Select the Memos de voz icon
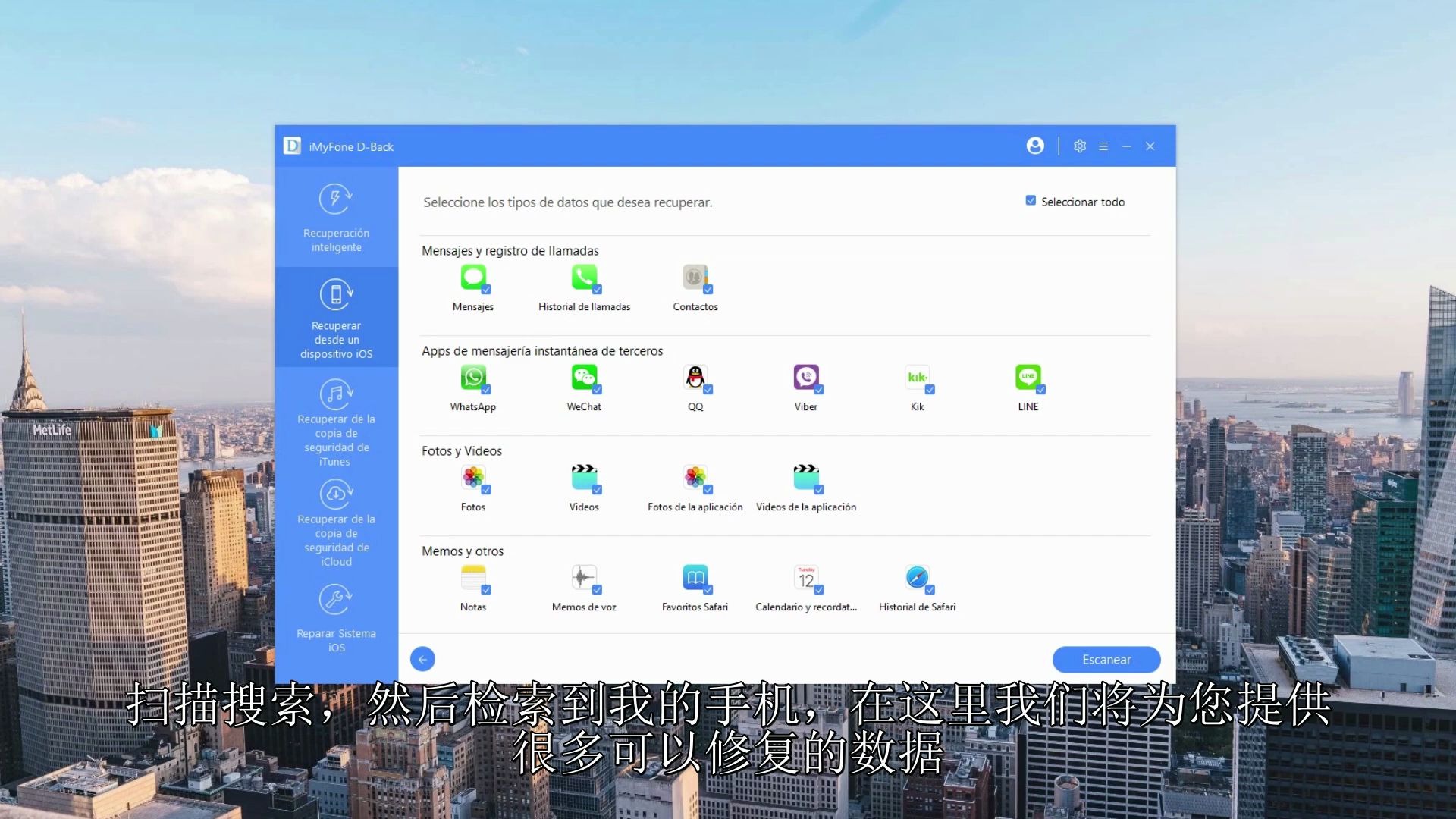 point(584,578)
